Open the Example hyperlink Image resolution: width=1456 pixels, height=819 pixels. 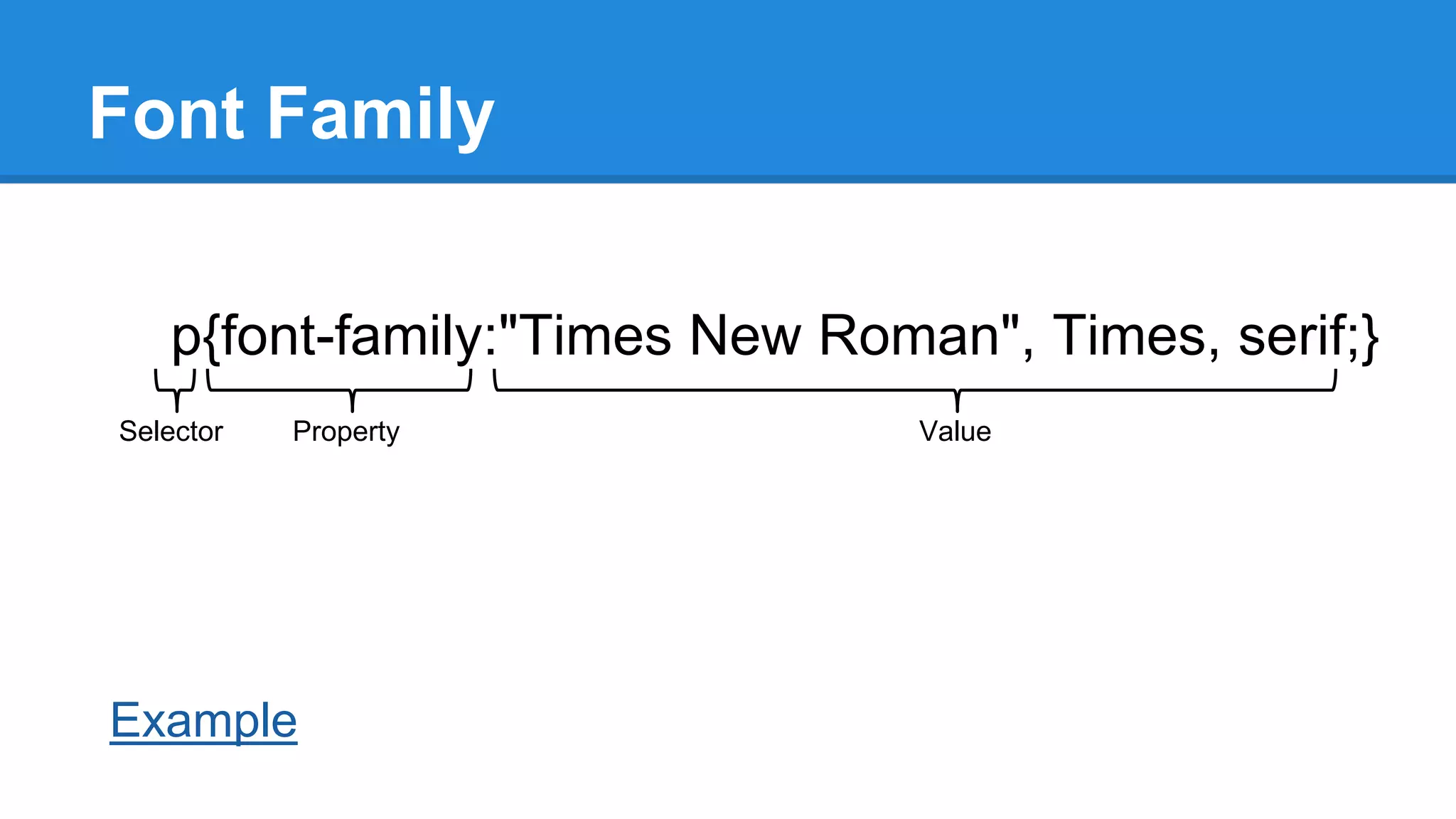coord(203,721)
